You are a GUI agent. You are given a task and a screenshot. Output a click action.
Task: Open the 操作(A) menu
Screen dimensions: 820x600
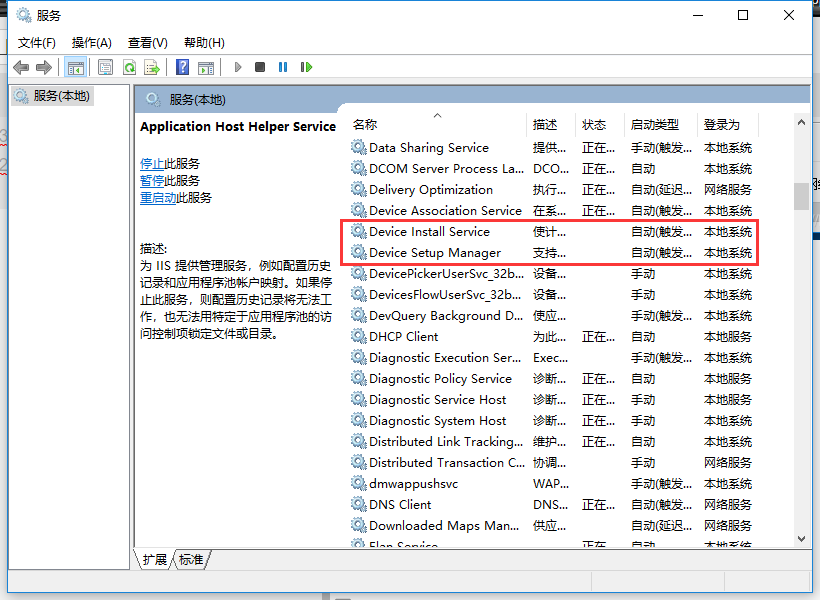tap(92, 42)
